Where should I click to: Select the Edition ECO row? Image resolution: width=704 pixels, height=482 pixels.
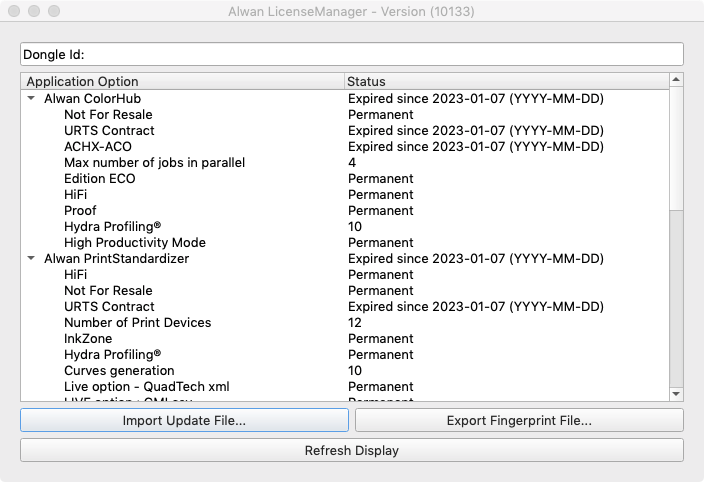point(345,179)
